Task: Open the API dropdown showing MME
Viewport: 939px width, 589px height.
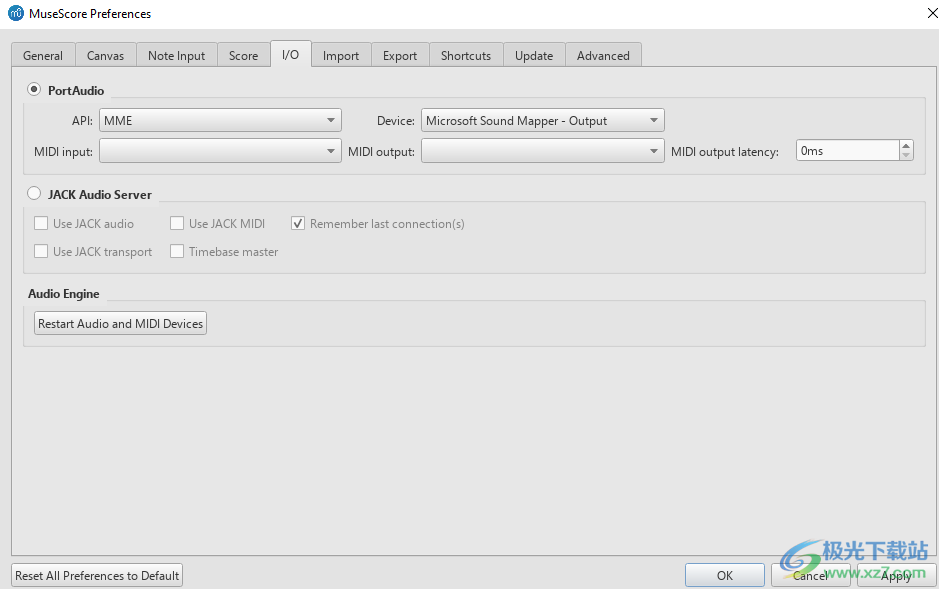Action: click(220, 121)
